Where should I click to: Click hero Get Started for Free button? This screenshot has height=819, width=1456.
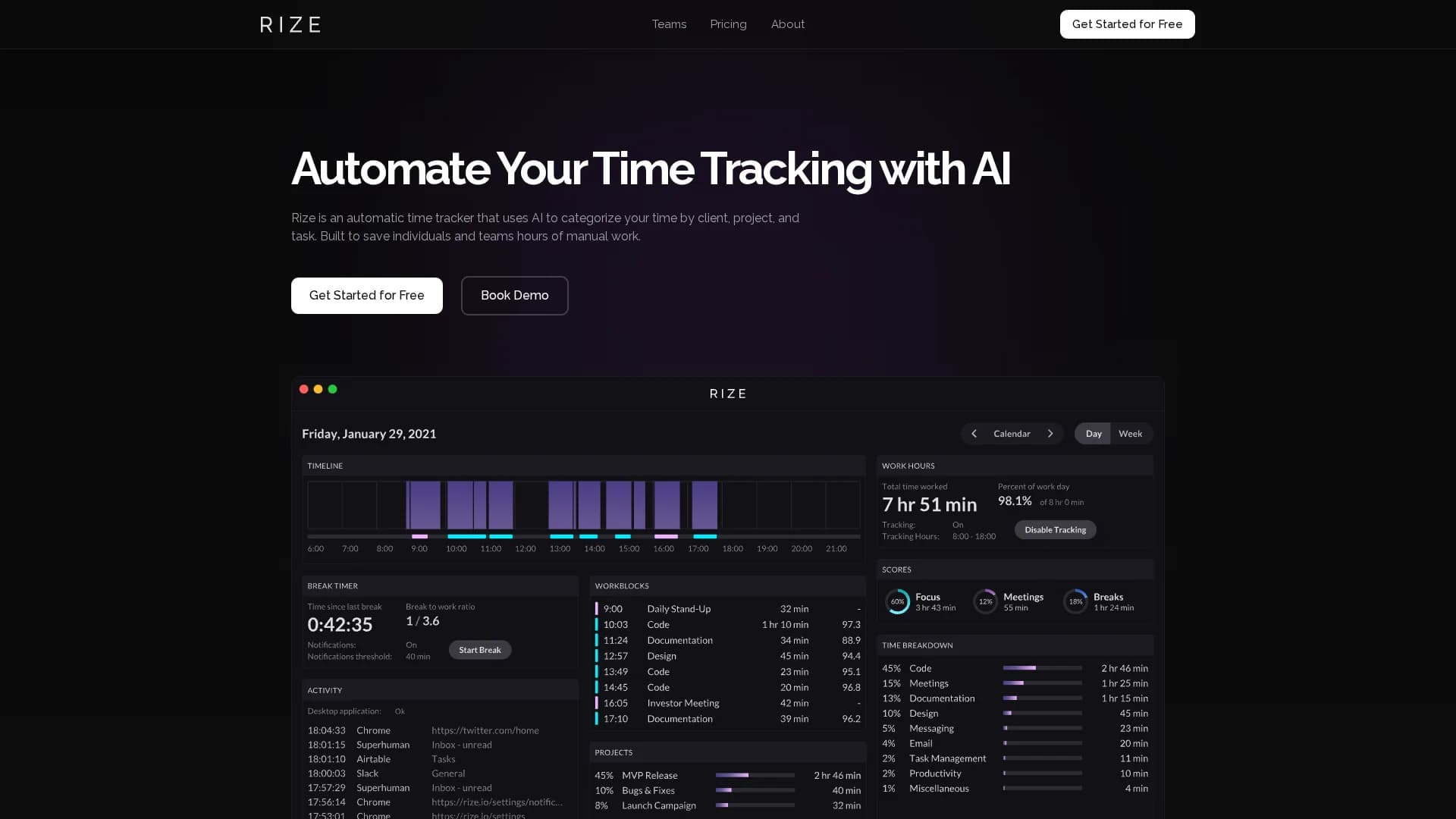pyautogui.click(x=366, y=296)
